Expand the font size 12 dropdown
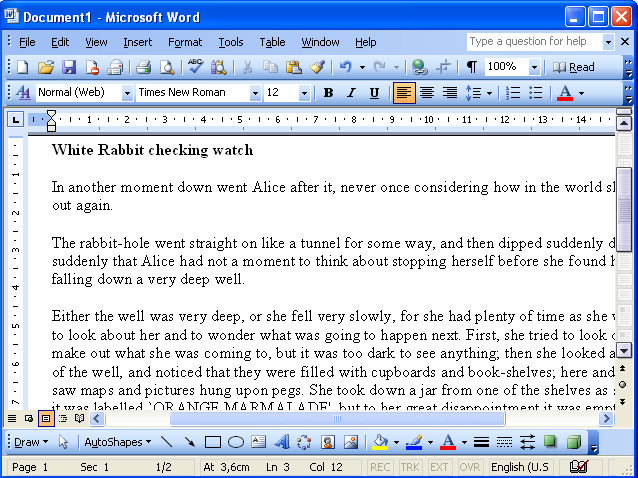This screenshot has width=638, height=478. coord(304,93)
